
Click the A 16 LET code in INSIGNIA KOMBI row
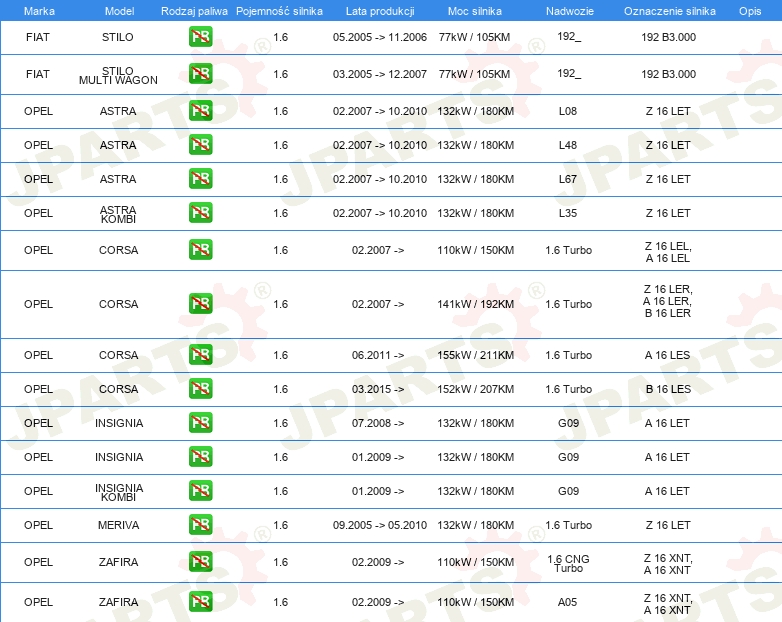click(667, 491)
